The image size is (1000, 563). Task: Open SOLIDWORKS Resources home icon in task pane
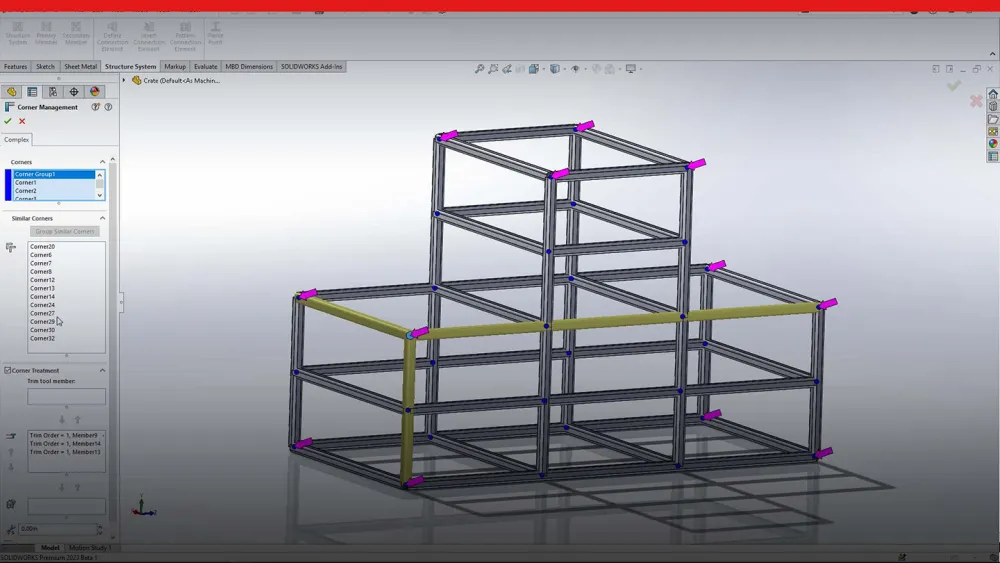[993, 94]
